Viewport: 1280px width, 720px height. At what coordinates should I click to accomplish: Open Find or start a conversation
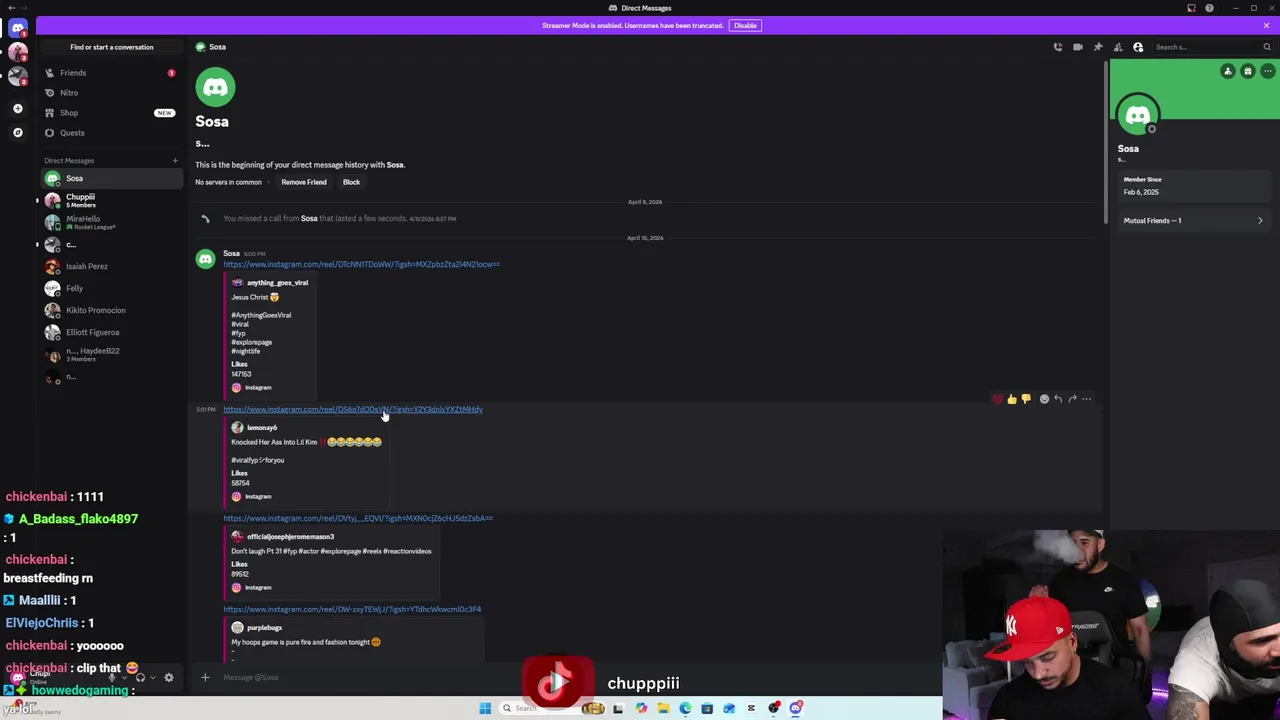[x=111, y=47]
